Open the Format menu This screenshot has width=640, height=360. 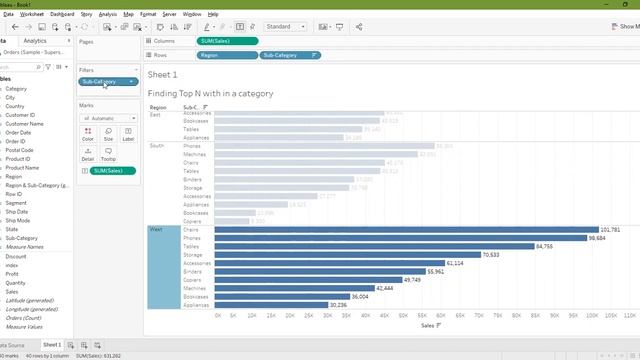point(148,14)
